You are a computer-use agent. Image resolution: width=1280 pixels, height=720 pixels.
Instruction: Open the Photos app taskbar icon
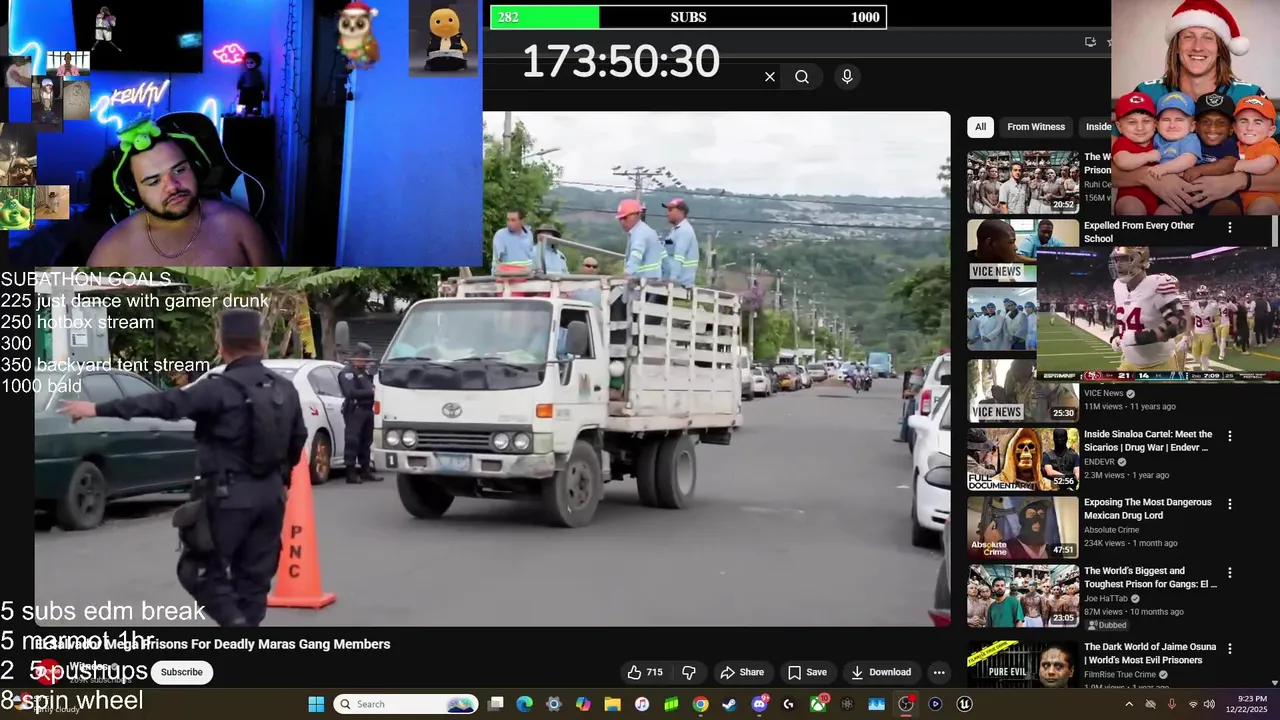tap(877, 704)
